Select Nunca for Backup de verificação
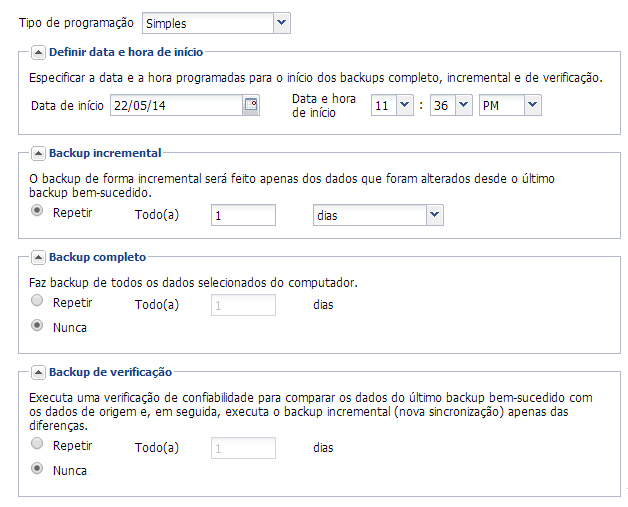This screenshot has height=507, width=628. (x=38, y=468)
